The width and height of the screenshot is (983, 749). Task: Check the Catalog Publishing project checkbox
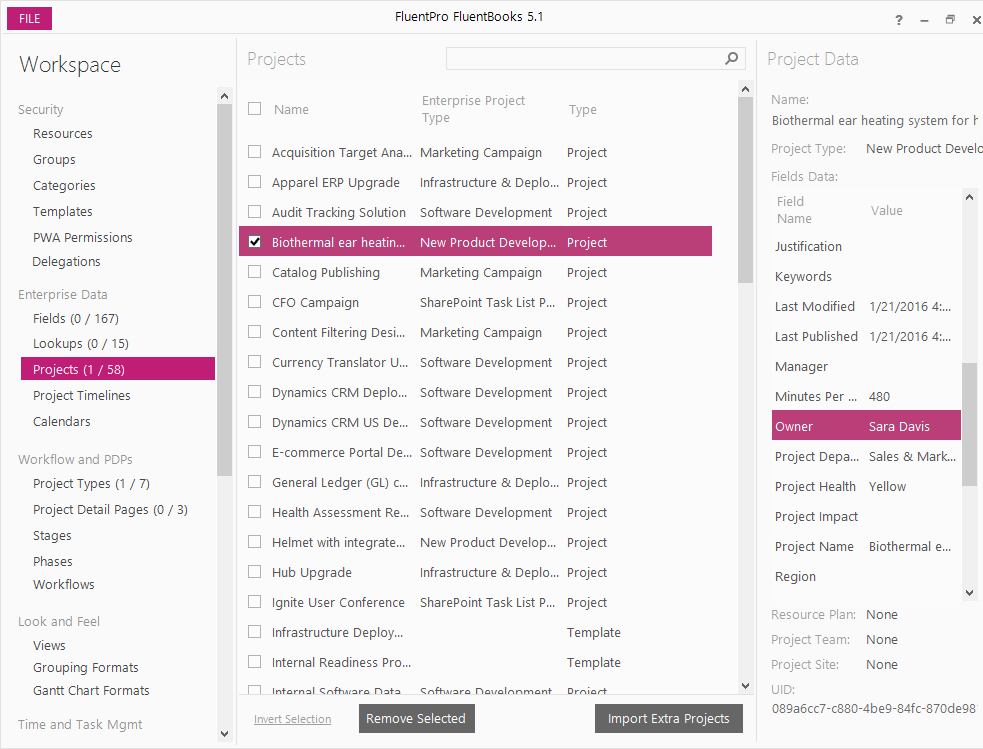254,272
